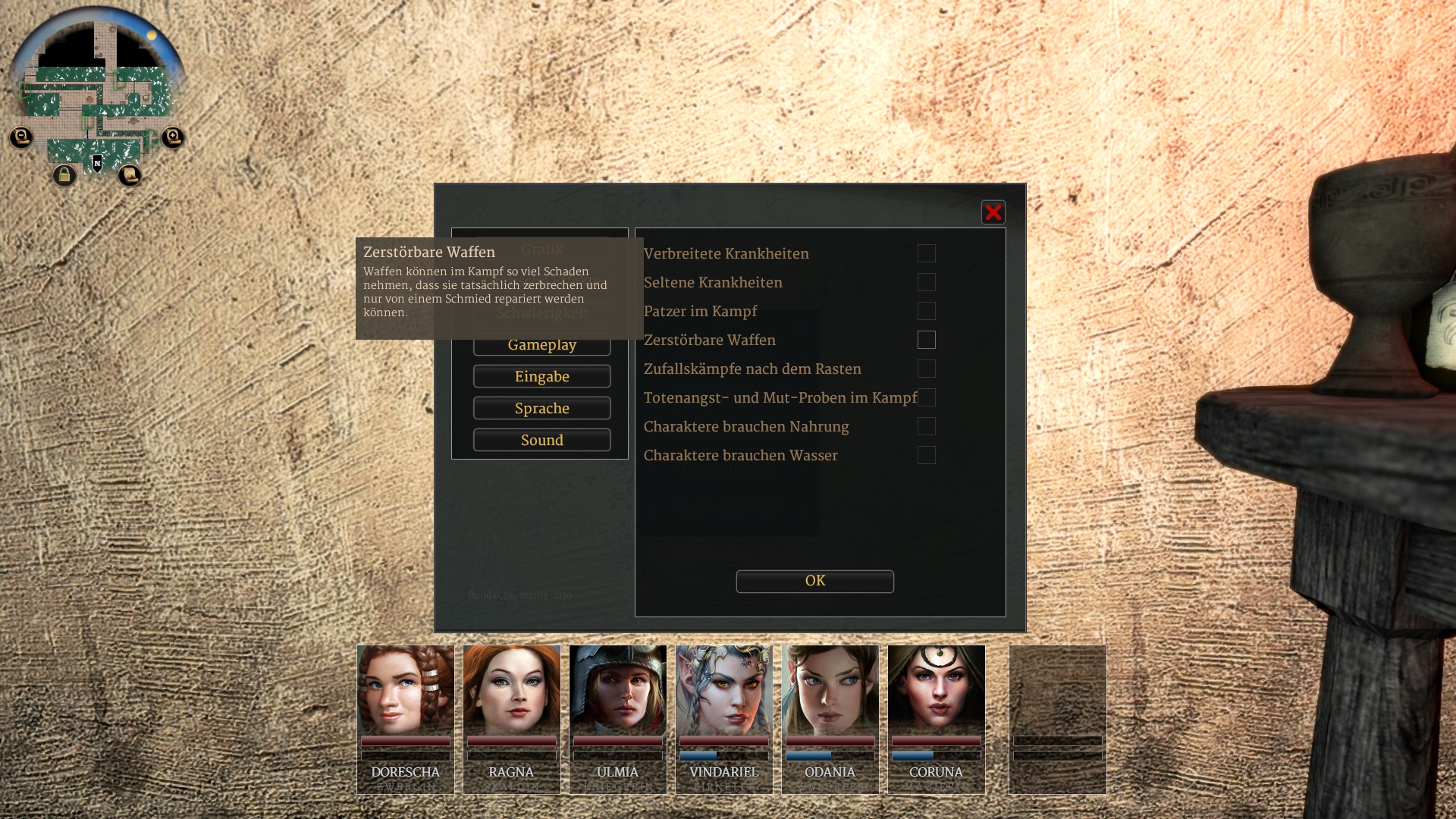The width and height of the screenshot is (1456, 819).
Task: Enable Charaktere brauchen Nahrung option
Action: 926,426
